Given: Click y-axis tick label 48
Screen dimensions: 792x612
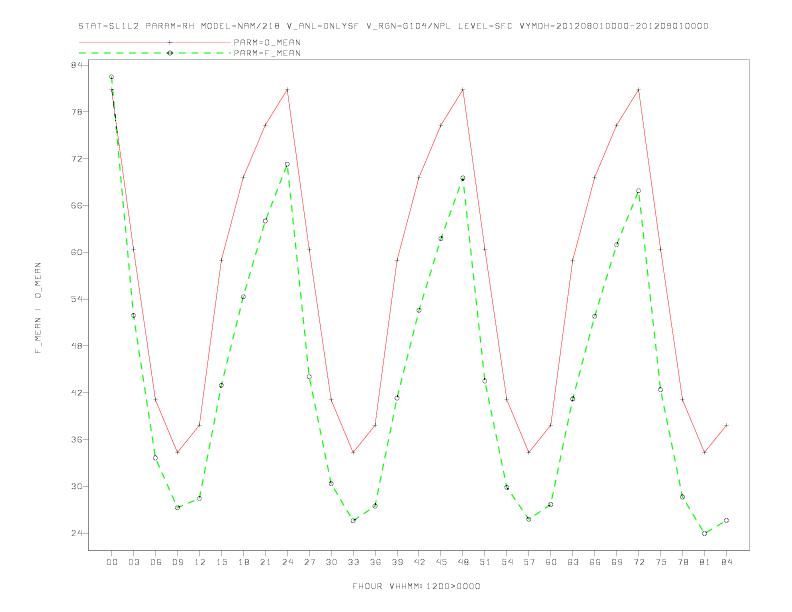Looking at the screenshot, I should pyautogui.click(x=76, y=346).
